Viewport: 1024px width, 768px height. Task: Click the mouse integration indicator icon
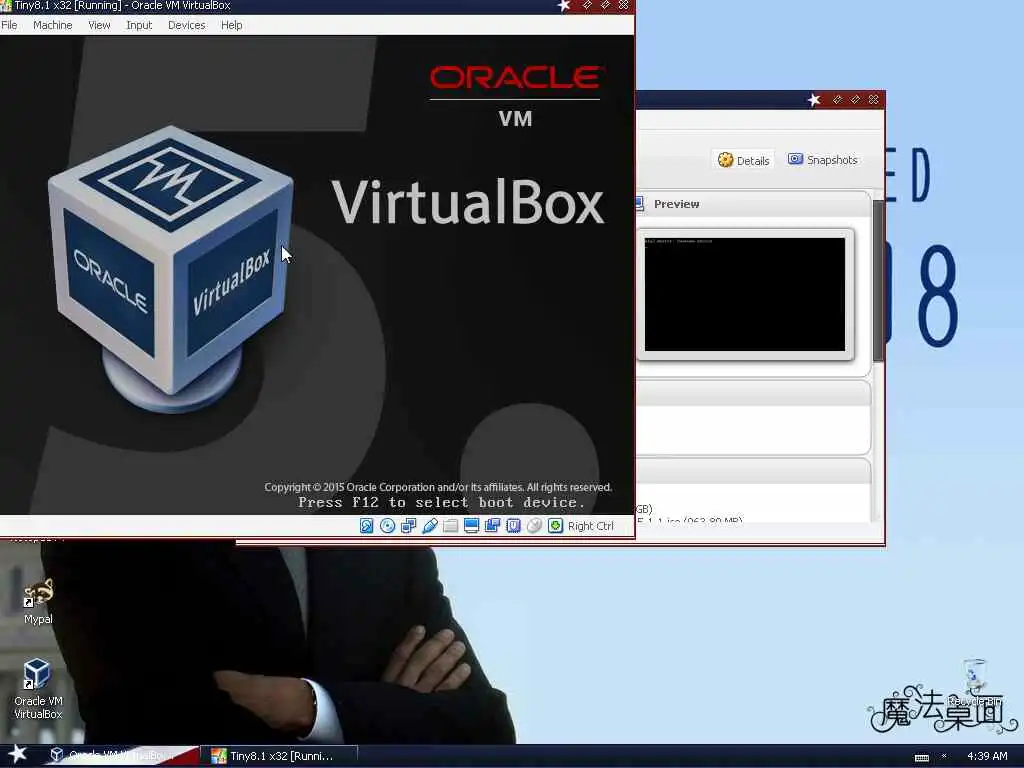534,526
